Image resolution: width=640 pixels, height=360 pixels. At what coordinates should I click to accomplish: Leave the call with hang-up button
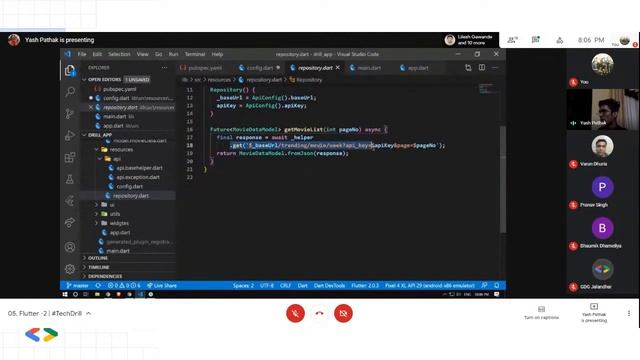[x=319, y=313]
